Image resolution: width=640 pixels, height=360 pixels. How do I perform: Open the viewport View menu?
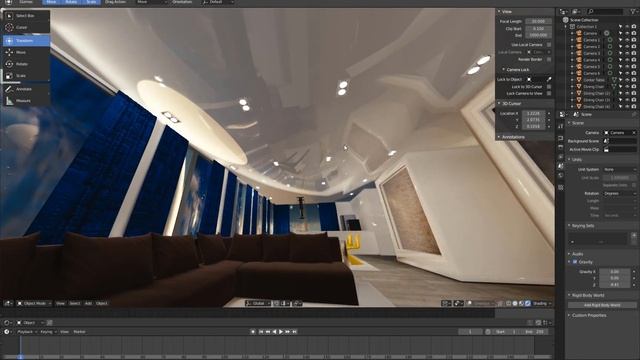click(x=60, y=303)
